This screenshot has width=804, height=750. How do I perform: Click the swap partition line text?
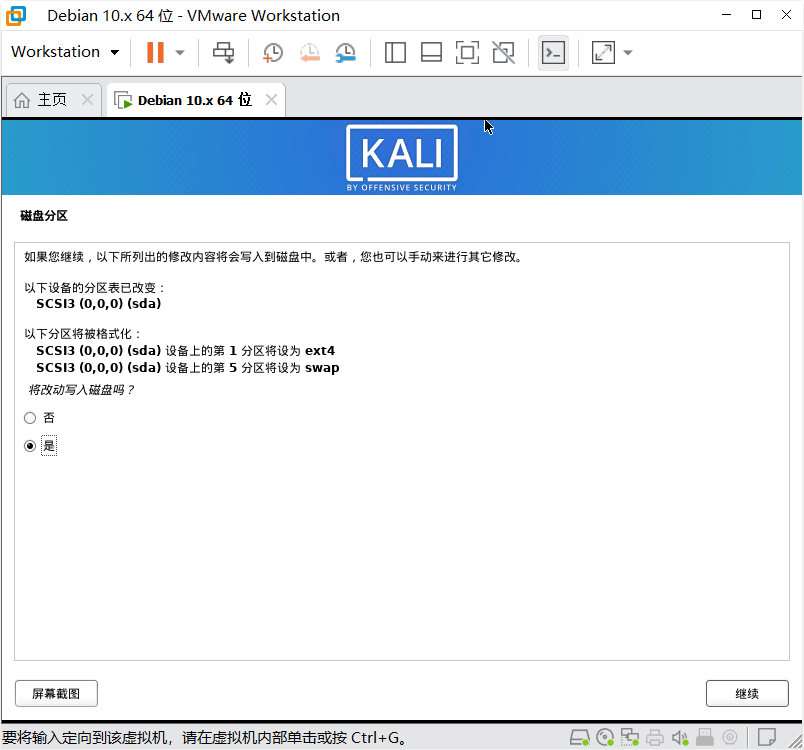pyautogui.click(x=188, y=368)
